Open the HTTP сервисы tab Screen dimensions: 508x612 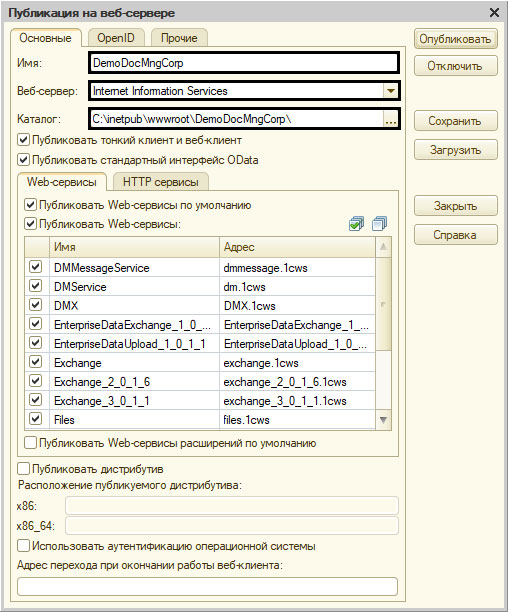[x=160, y=182]
